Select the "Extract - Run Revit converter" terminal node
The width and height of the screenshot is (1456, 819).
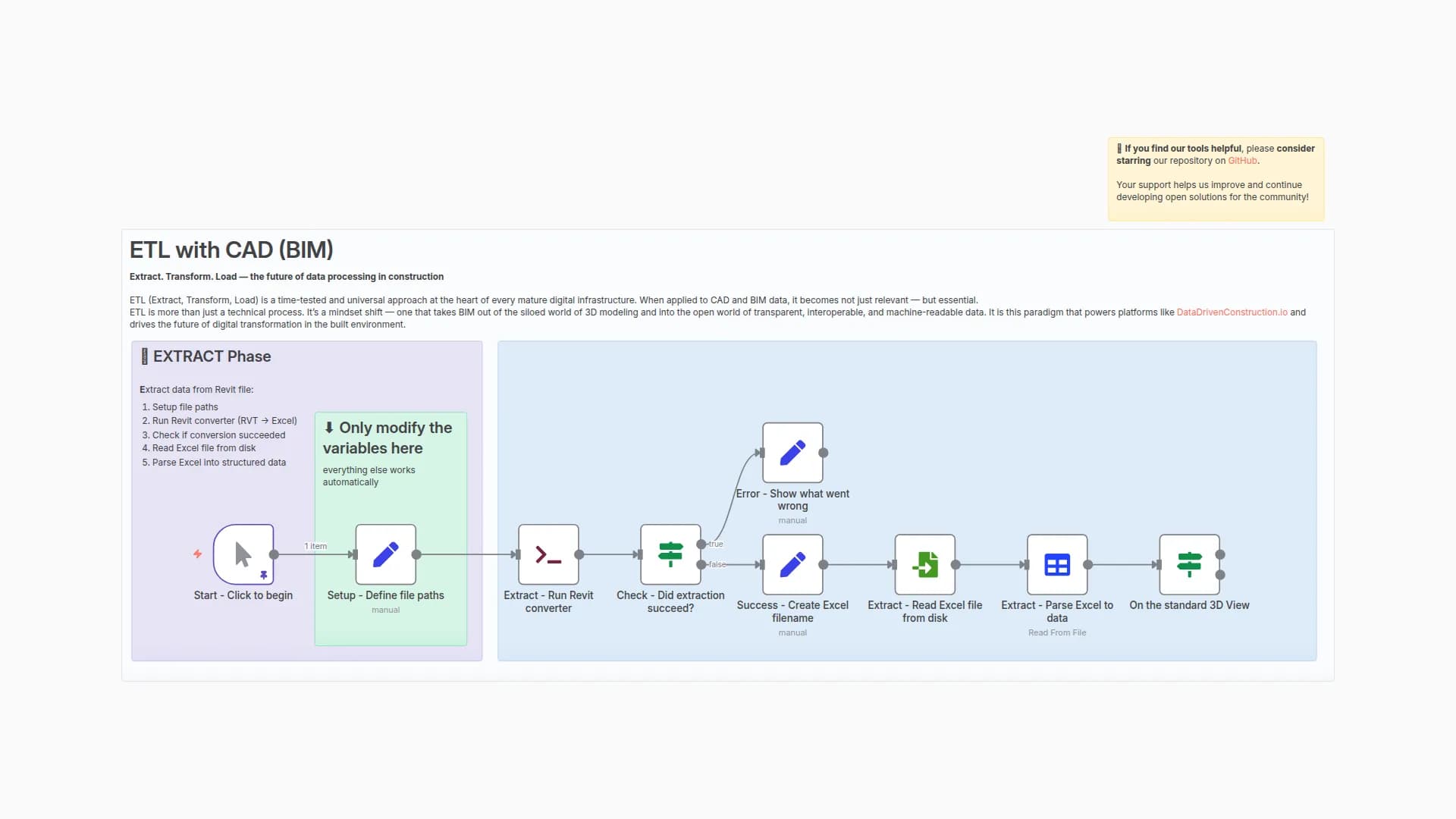(549, 554)
